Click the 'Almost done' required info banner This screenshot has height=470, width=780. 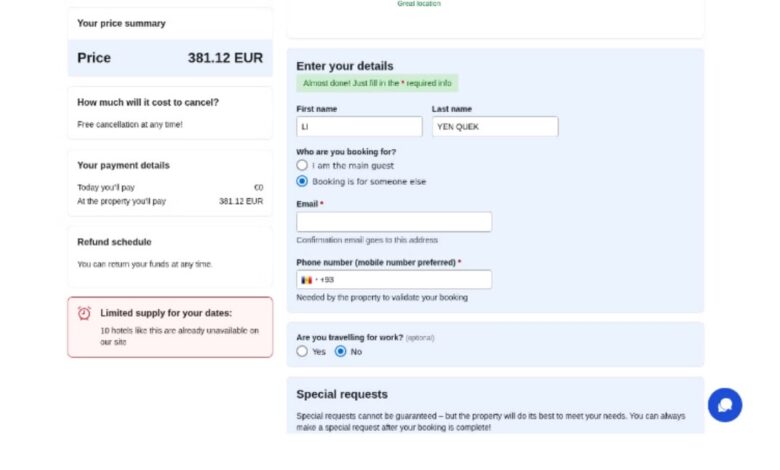(x=377, y=83)
